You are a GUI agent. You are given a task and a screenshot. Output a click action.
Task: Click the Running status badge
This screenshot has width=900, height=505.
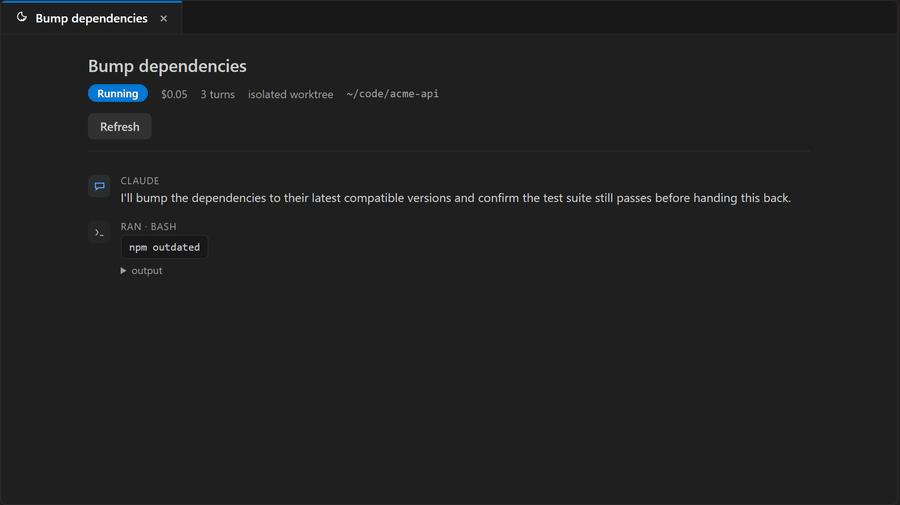pyautogui.click(x=118, y=93)
